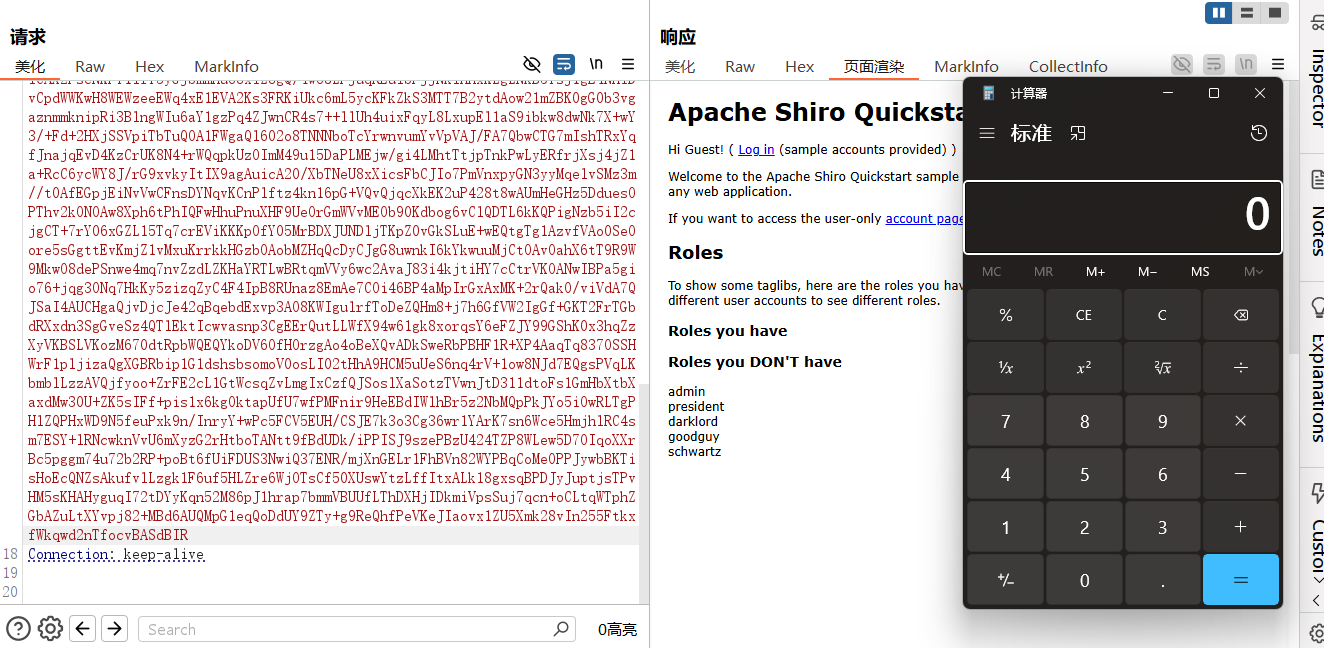Go to next search match arrow

115,629
